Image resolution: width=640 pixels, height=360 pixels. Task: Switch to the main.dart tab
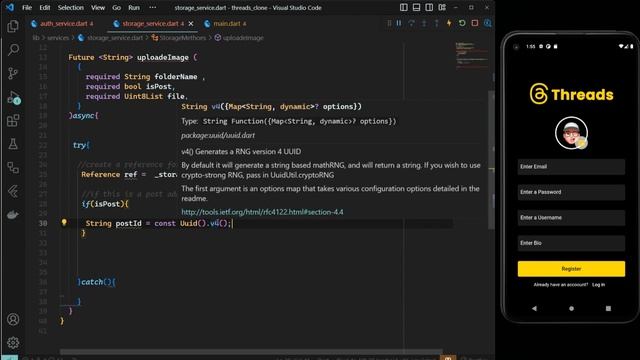click(225, 24)
